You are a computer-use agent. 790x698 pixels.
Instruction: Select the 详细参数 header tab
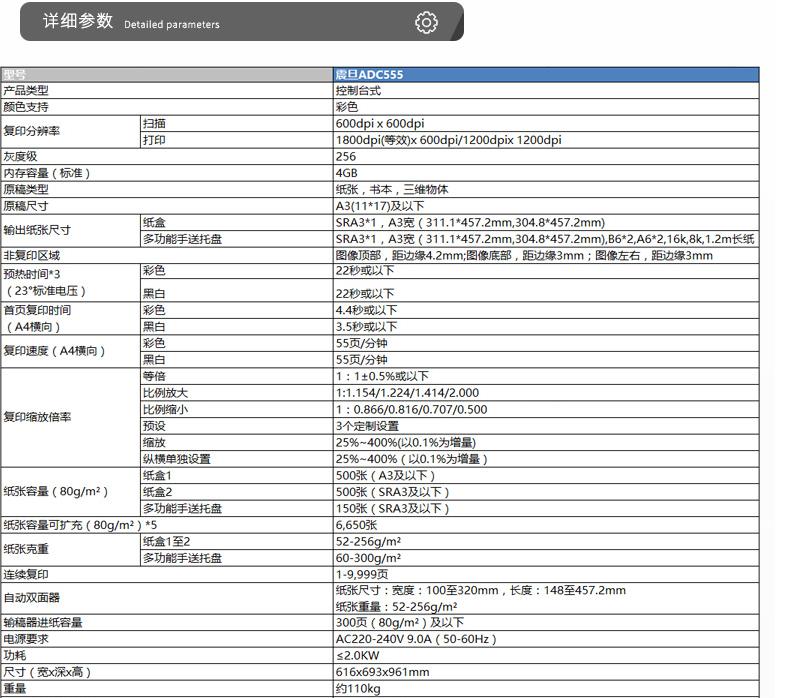(78, 22)
